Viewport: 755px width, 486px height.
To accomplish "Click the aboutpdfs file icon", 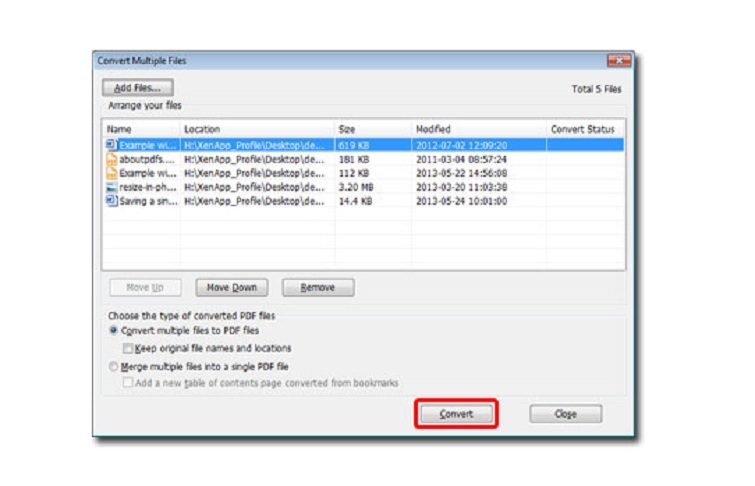I will pyautogui.click(x=112, y=159).
